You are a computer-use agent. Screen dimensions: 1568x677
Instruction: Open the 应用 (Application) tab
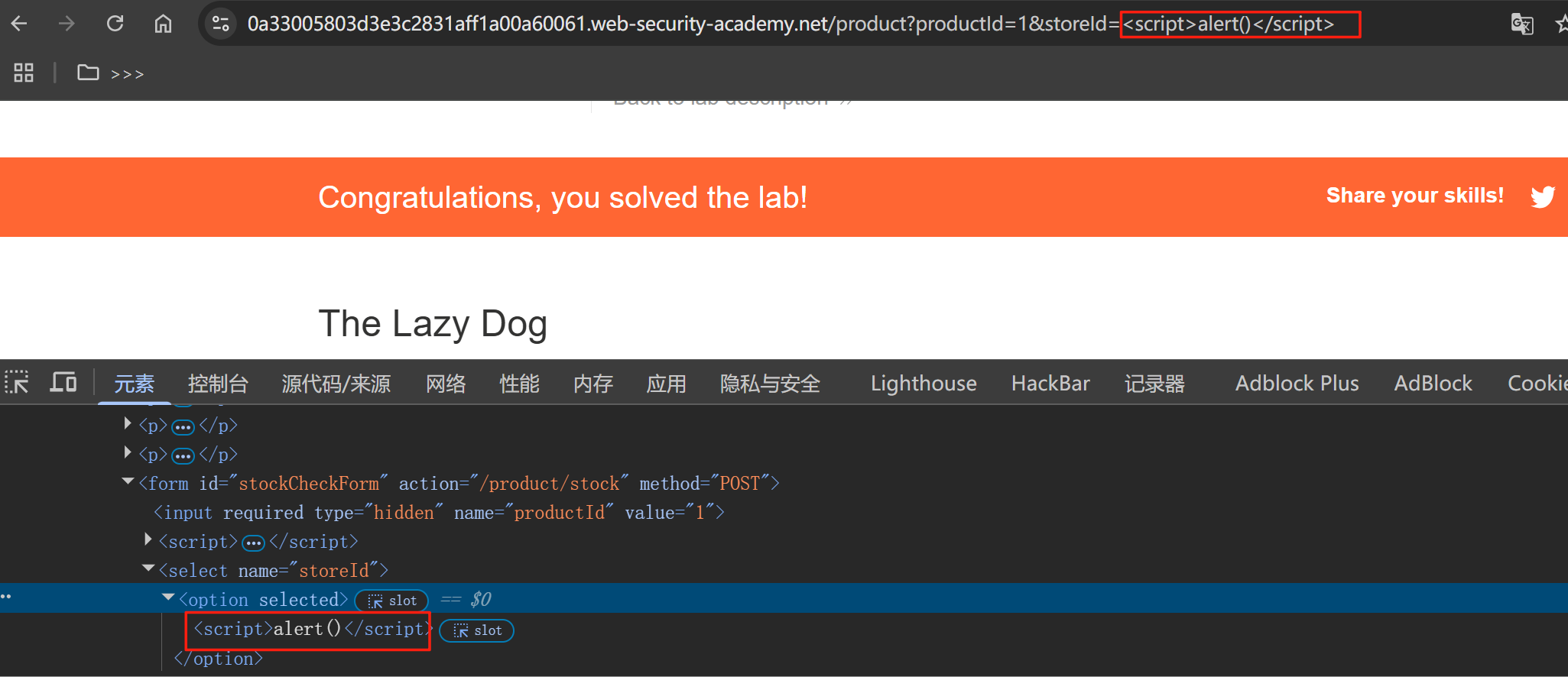pyautogui.click(x=667, y=384)
